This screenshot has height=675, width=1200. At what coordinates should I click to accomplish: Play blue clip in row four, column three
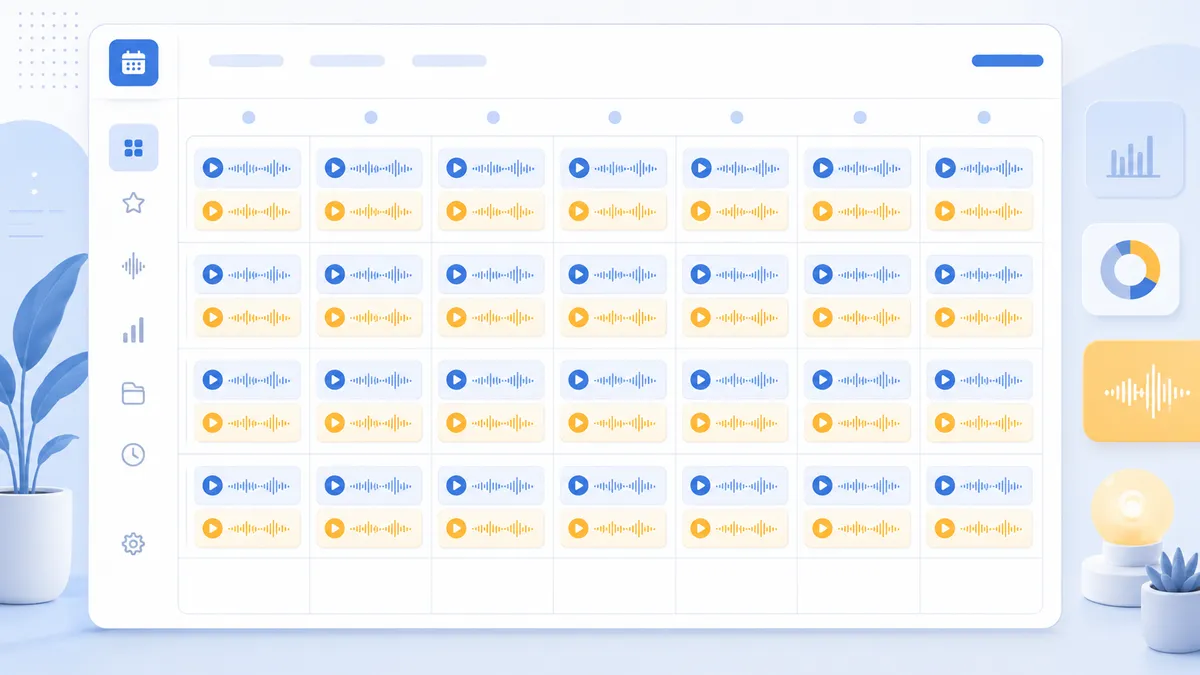click(x=456, y=485)
